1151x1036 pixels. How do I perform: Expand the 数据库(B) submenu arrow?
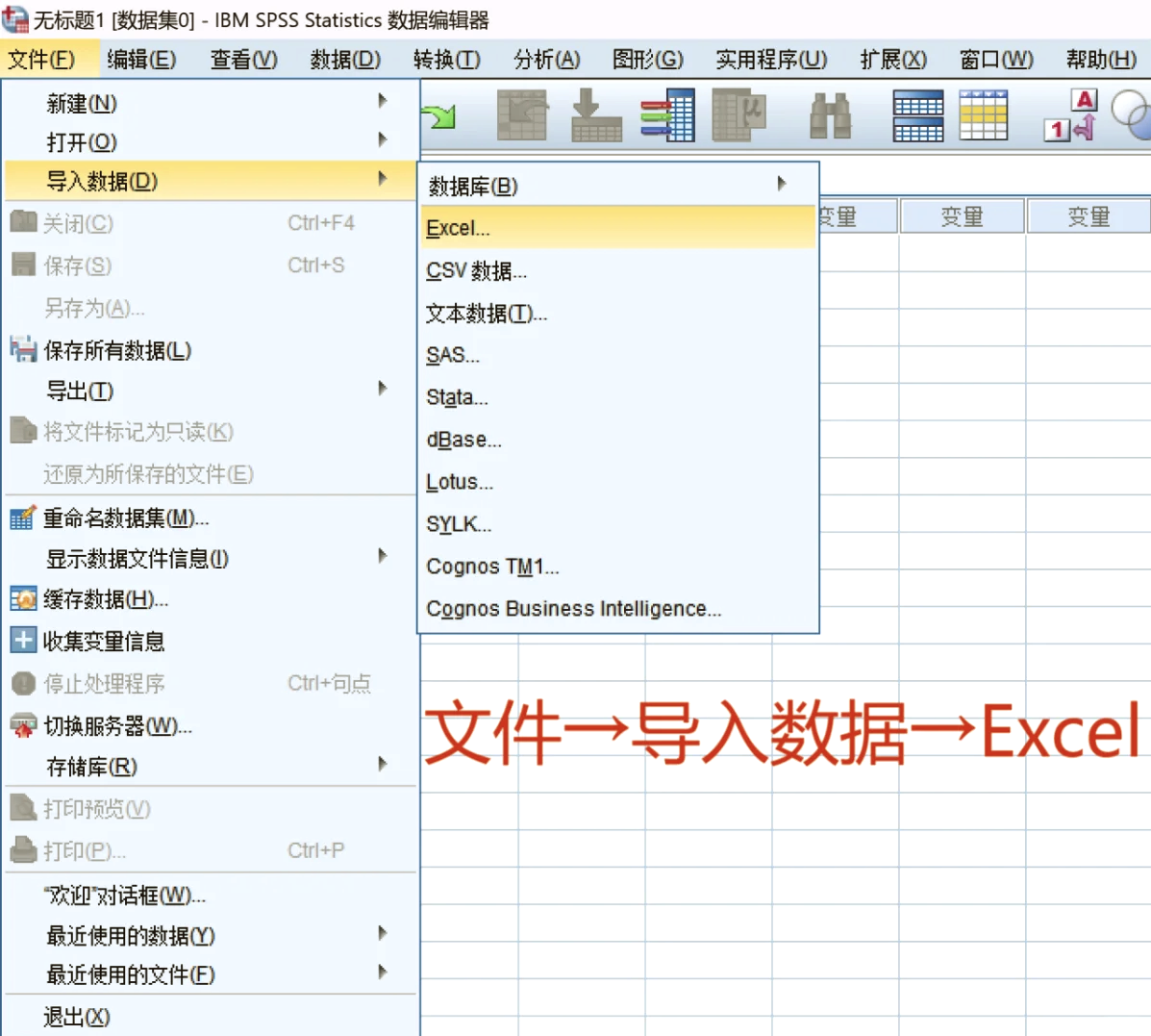pos(782,184)
